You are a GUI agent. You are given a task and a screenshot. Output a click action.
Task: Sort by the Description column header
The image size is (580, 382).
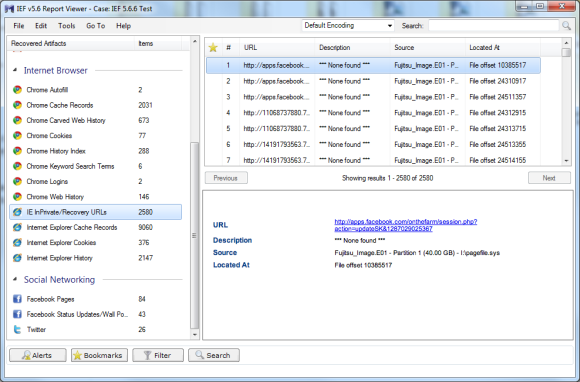pos(353,47)
